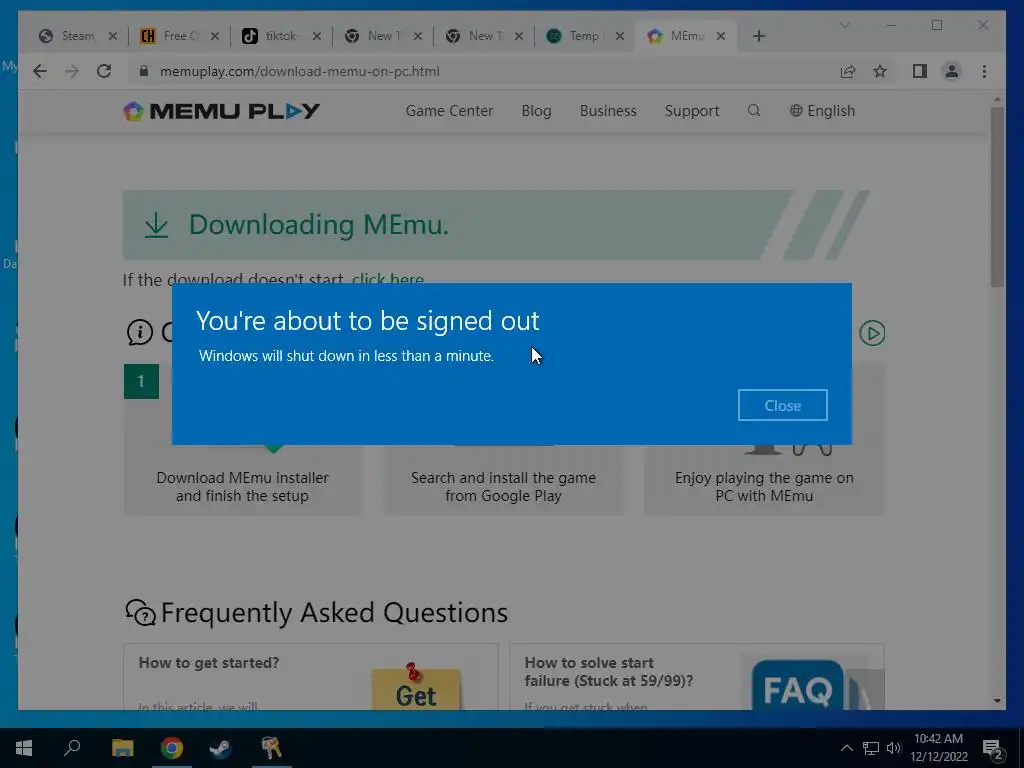Close the Steam tab
Image resolution: width=1024 pixels, height=768 pixels.
113,36
